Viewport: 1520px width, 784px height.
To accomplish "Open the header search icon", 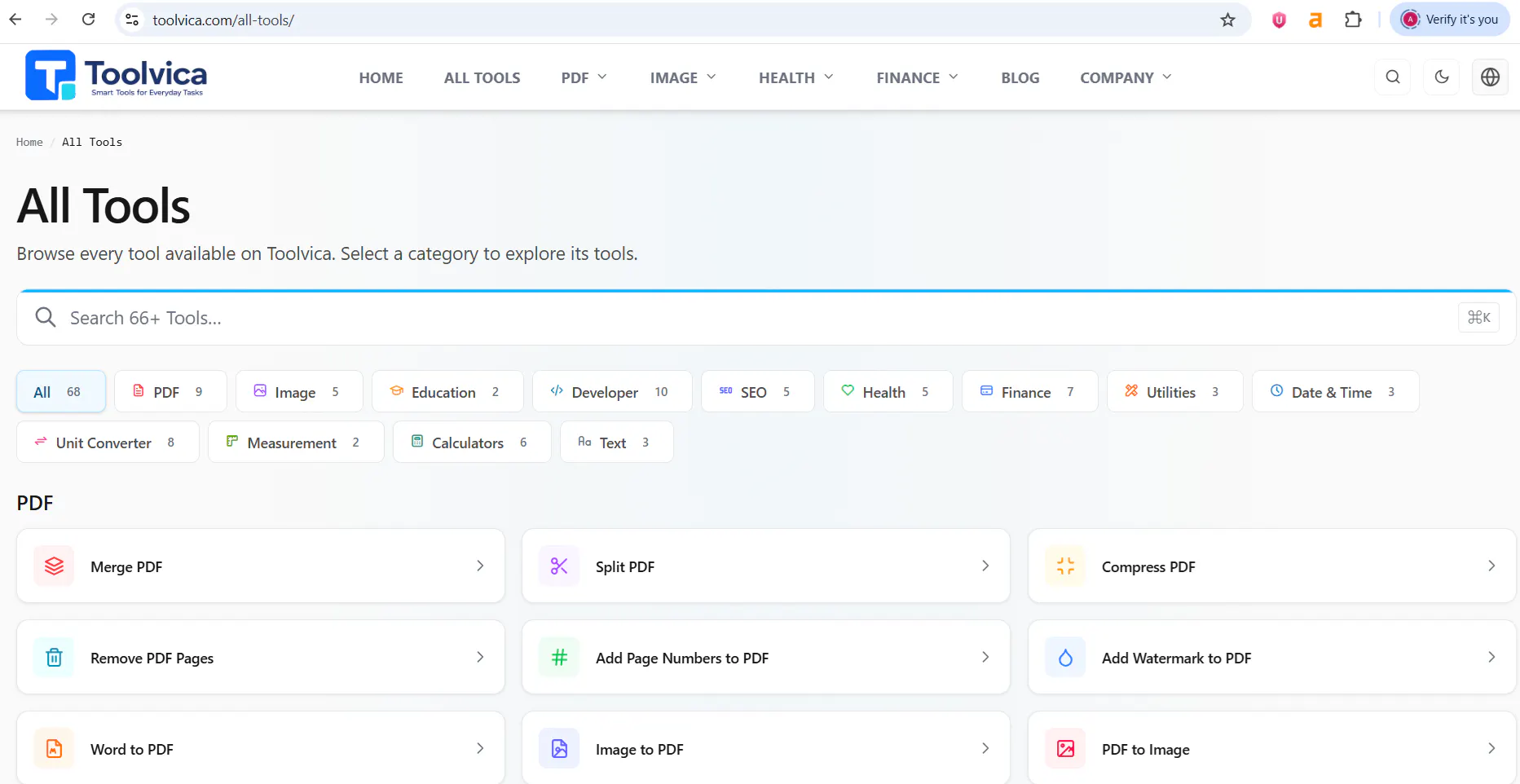I will (x=1393, y=77).
